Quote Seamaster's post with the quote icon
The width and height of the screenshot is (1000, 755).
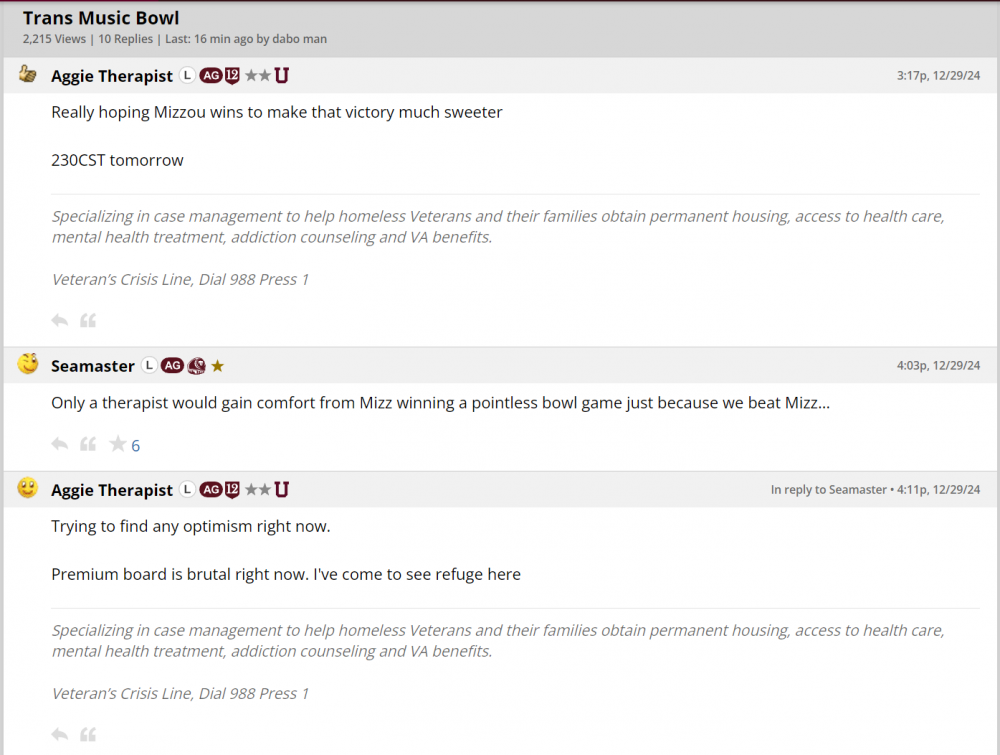(88, 444)
